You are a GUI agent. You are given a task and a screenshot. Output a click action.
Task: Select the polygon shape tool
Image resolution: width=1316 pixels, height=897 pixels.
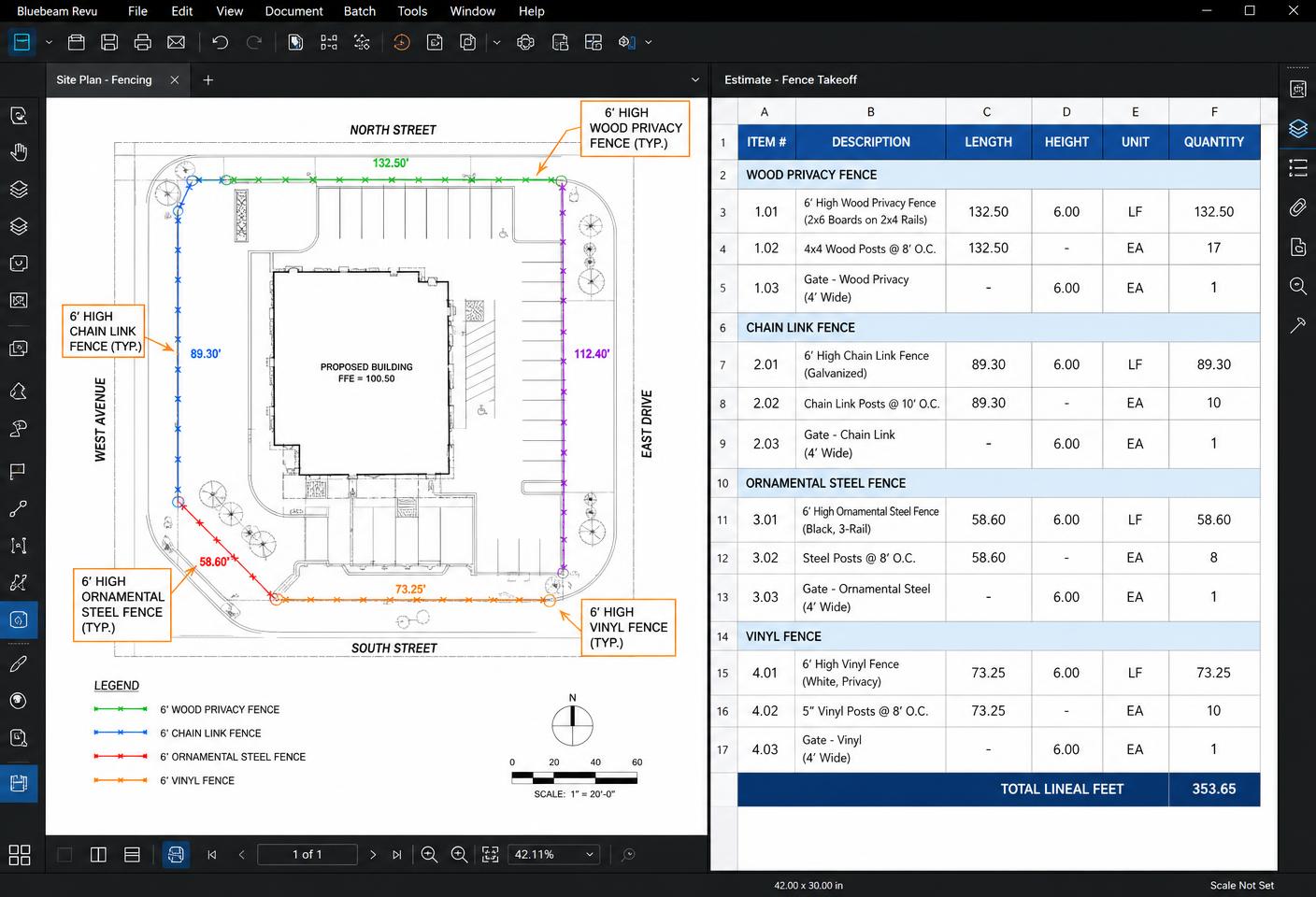[x=18, y=392]
